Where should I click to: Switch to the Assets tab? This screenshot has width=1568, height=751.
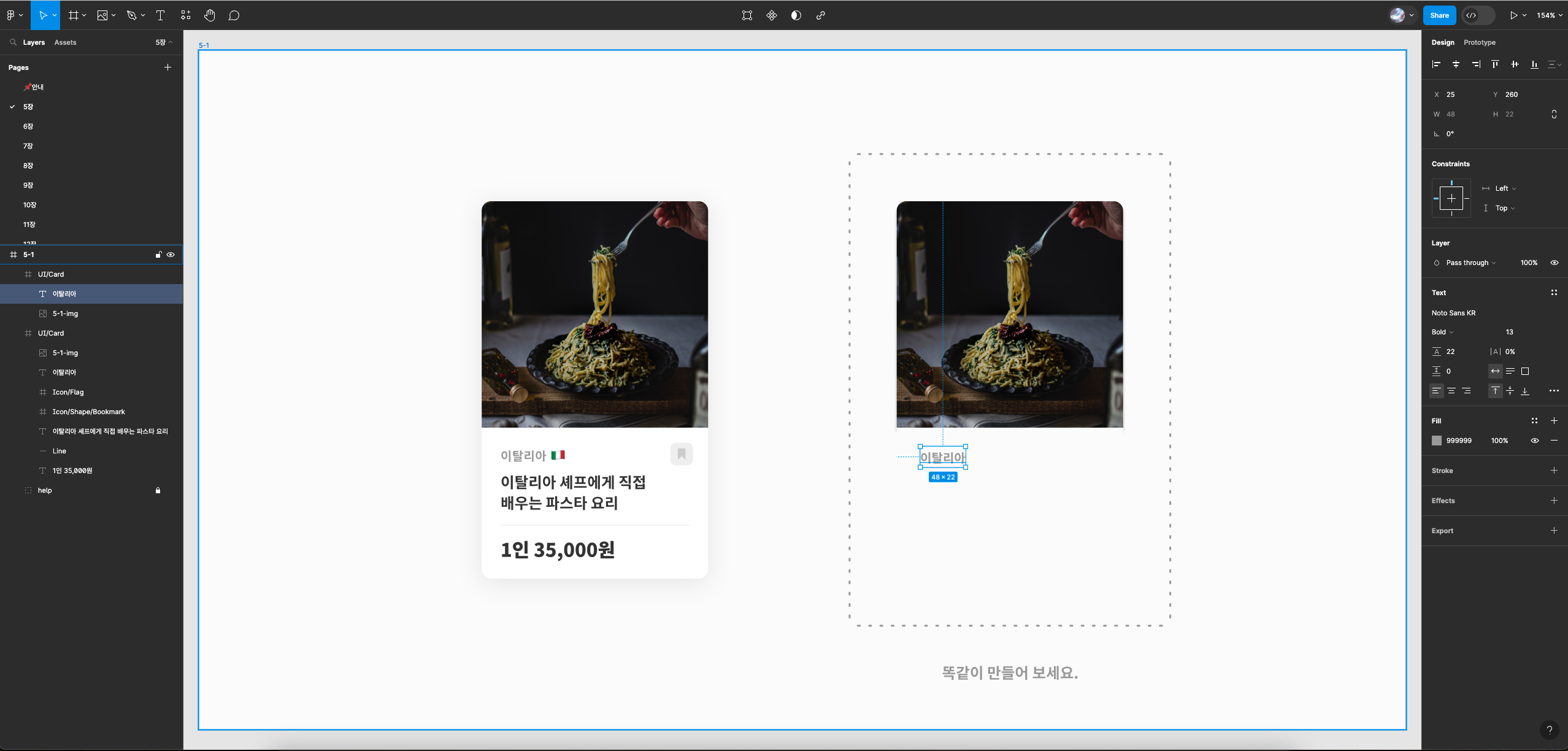65,42
